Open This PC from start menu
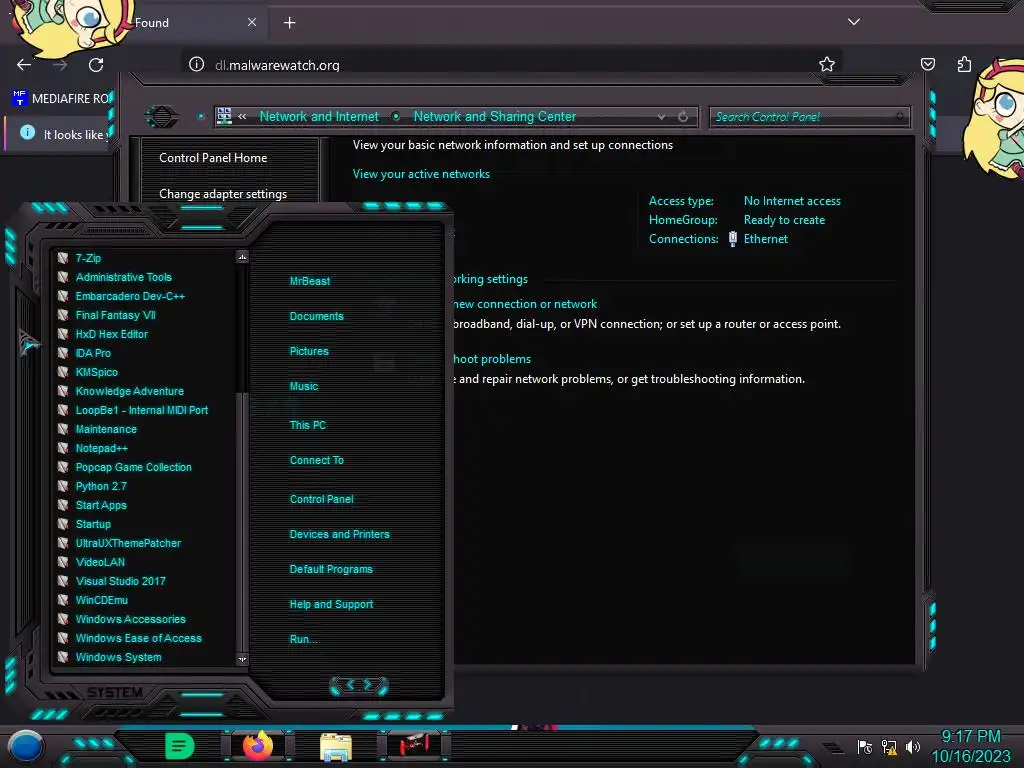 point(308,424)
